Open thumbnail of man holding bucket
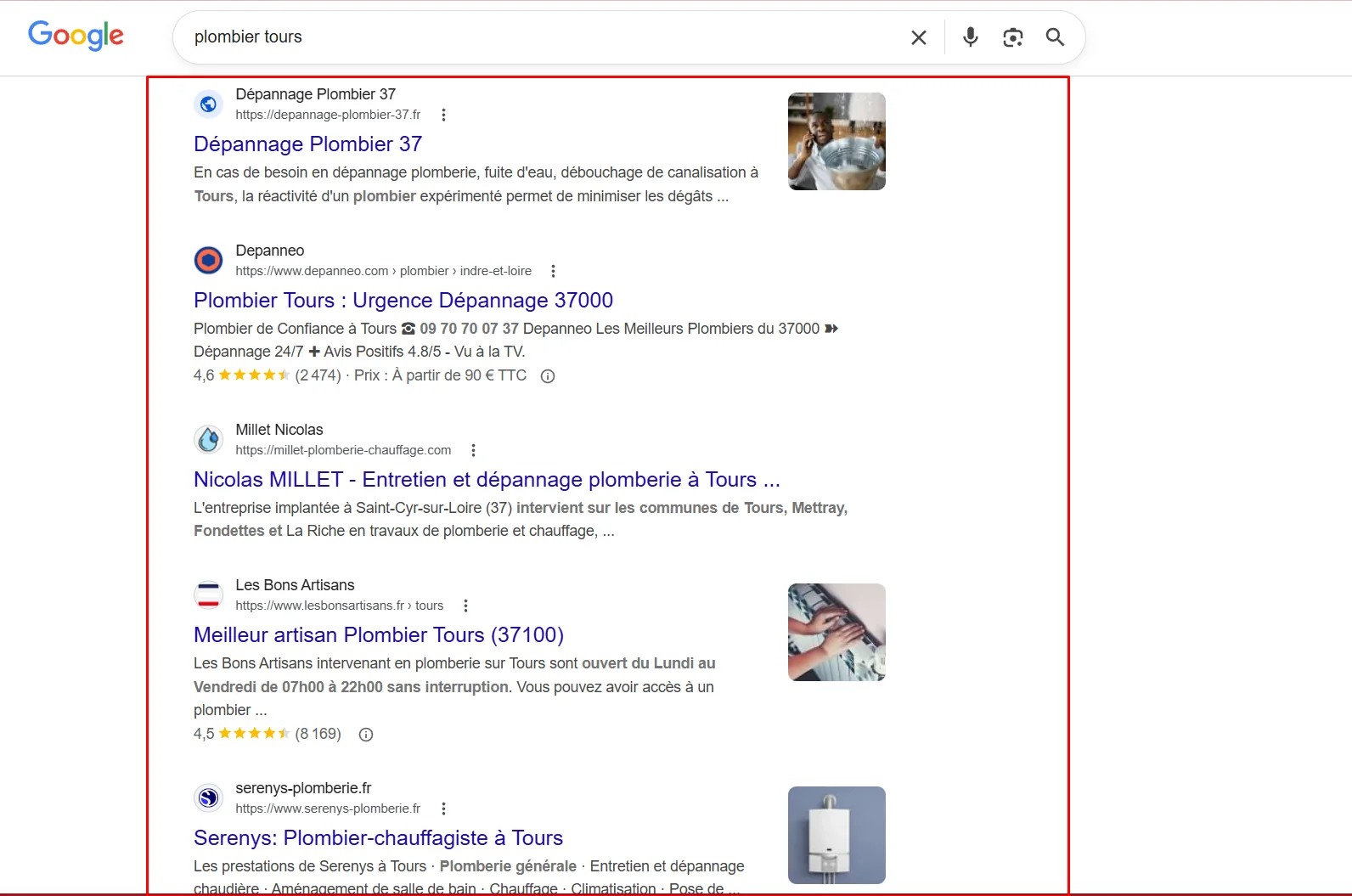1352x896 pixels. pos(837,141)
